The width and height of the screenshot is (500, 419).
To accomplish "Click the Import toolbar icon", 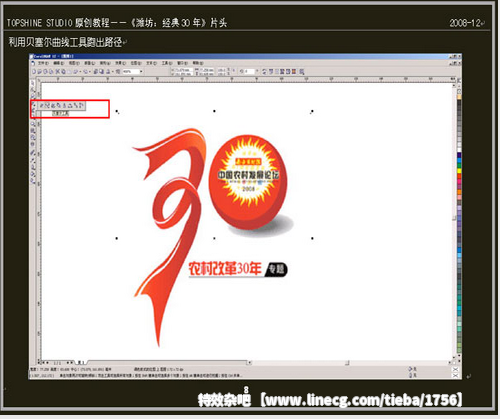I will pyautogui.click(x=96, y=72).
